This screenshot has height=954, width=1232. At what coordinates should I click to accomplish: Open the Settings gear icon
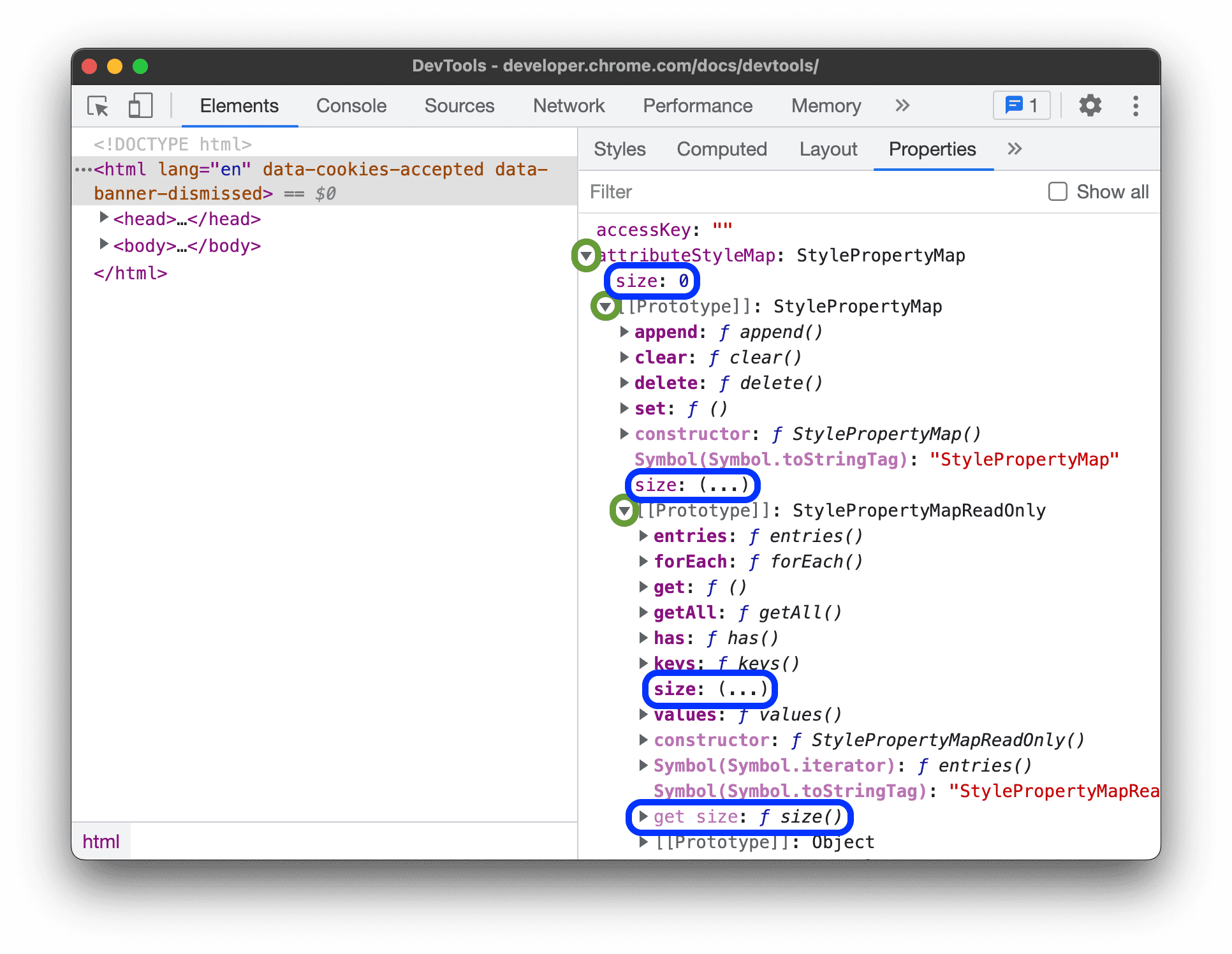click(x=1090, y=107)
